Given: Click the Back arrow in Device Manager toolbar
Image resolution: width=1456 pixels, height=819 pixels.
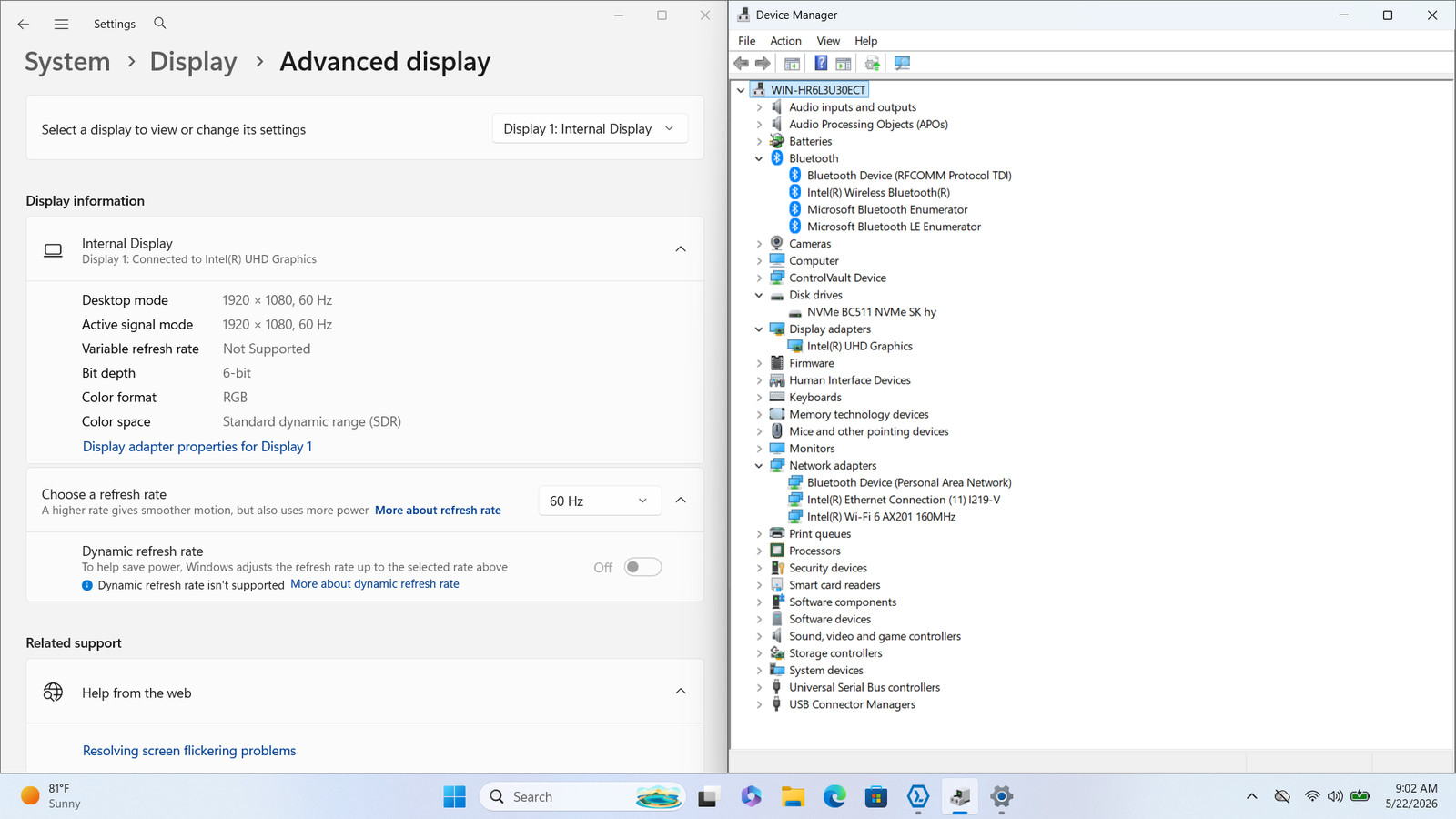Looking at the screenshot, I should point(742,63).
